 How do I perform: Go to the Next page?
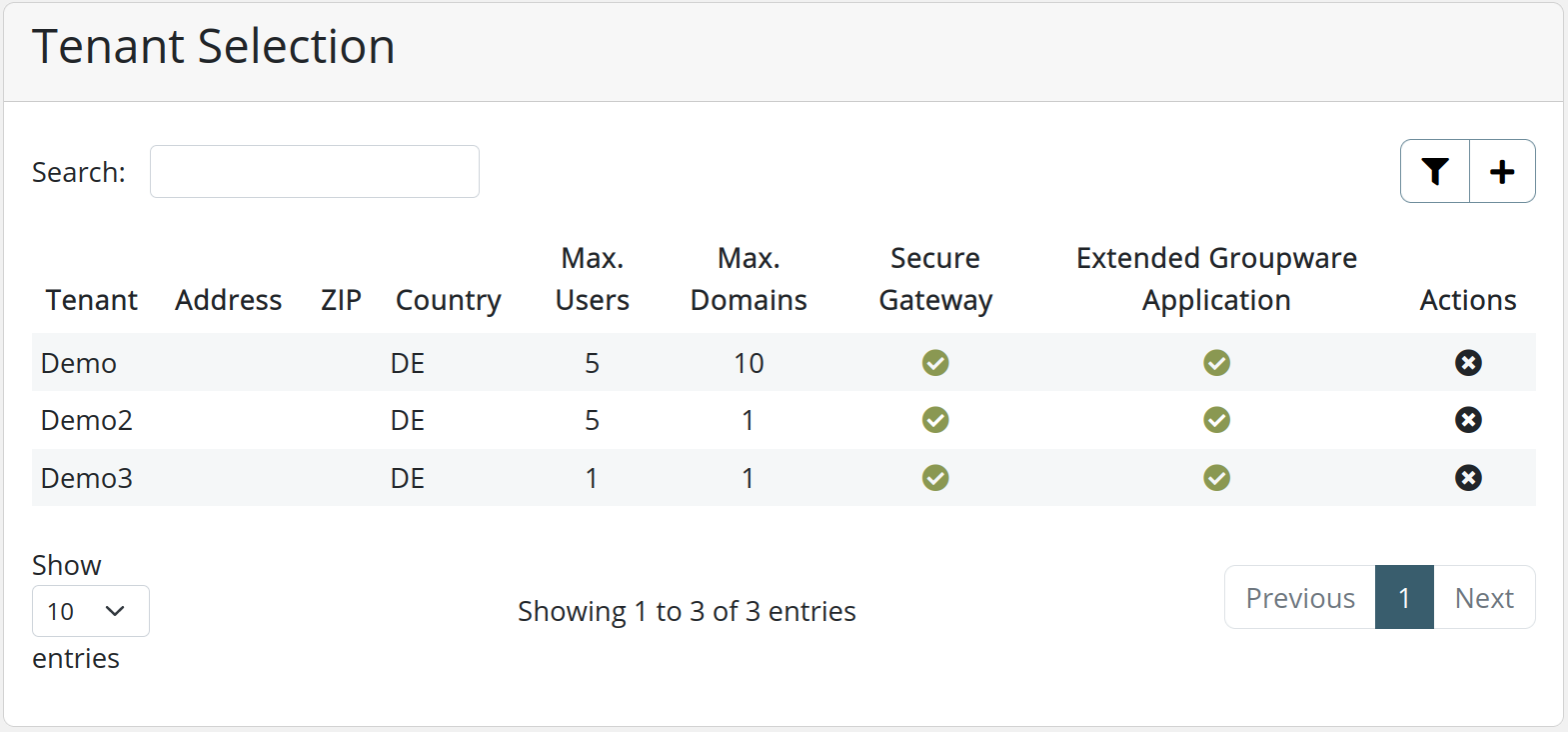pyautogui.click(x=1484, y=598)
